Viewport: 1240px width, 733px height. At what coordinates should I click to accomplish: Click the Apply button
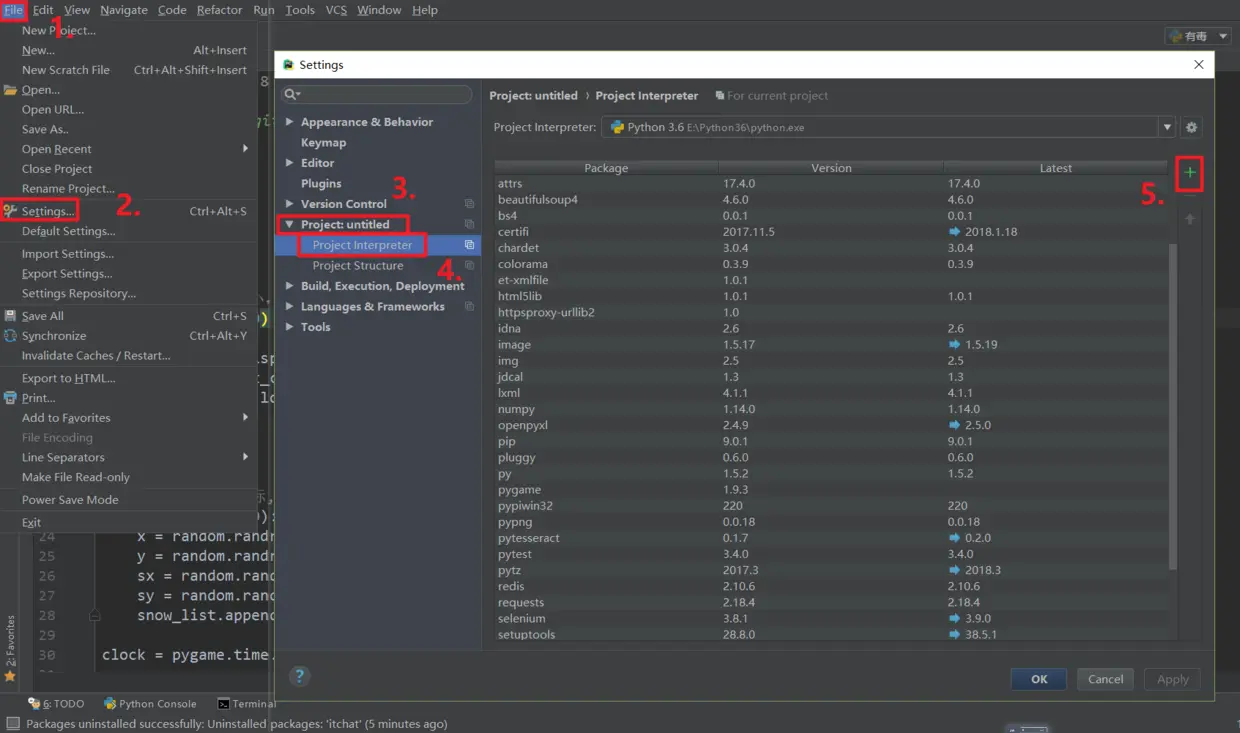click(1172, 679)
